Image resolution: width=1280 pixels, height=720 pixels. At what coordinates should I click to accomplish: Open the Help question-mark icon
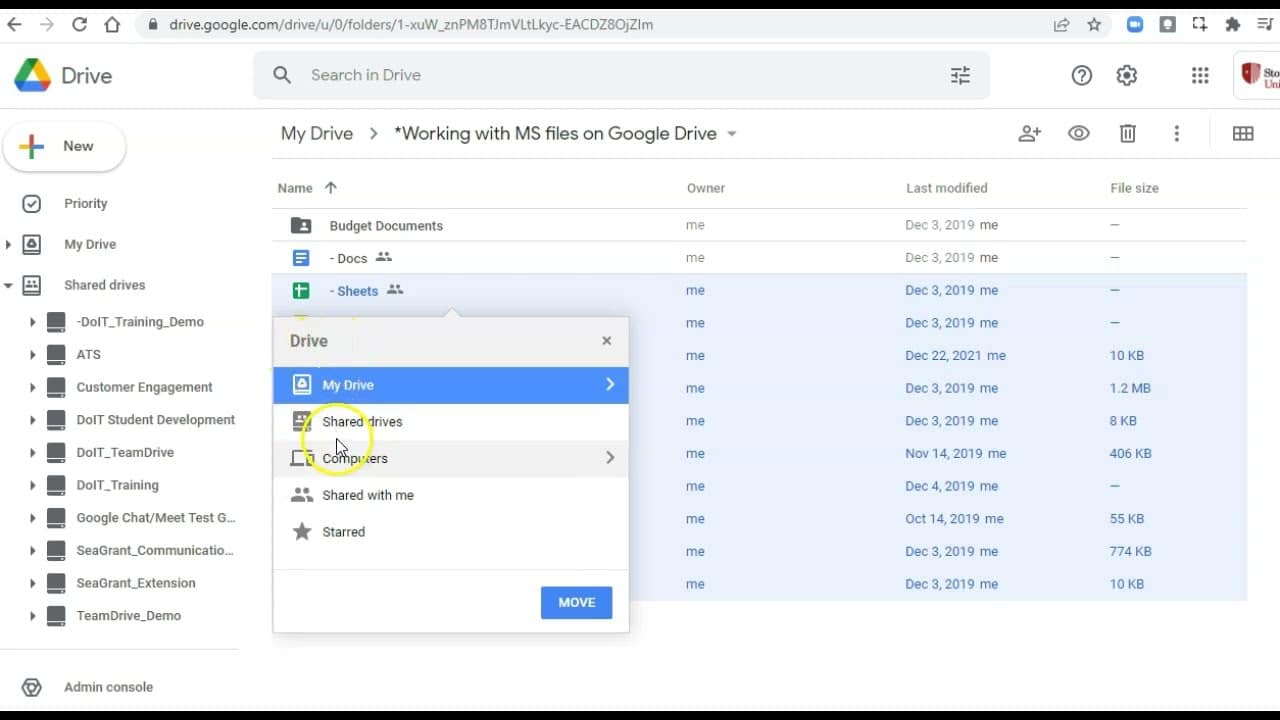click(x=1081, y=75)
